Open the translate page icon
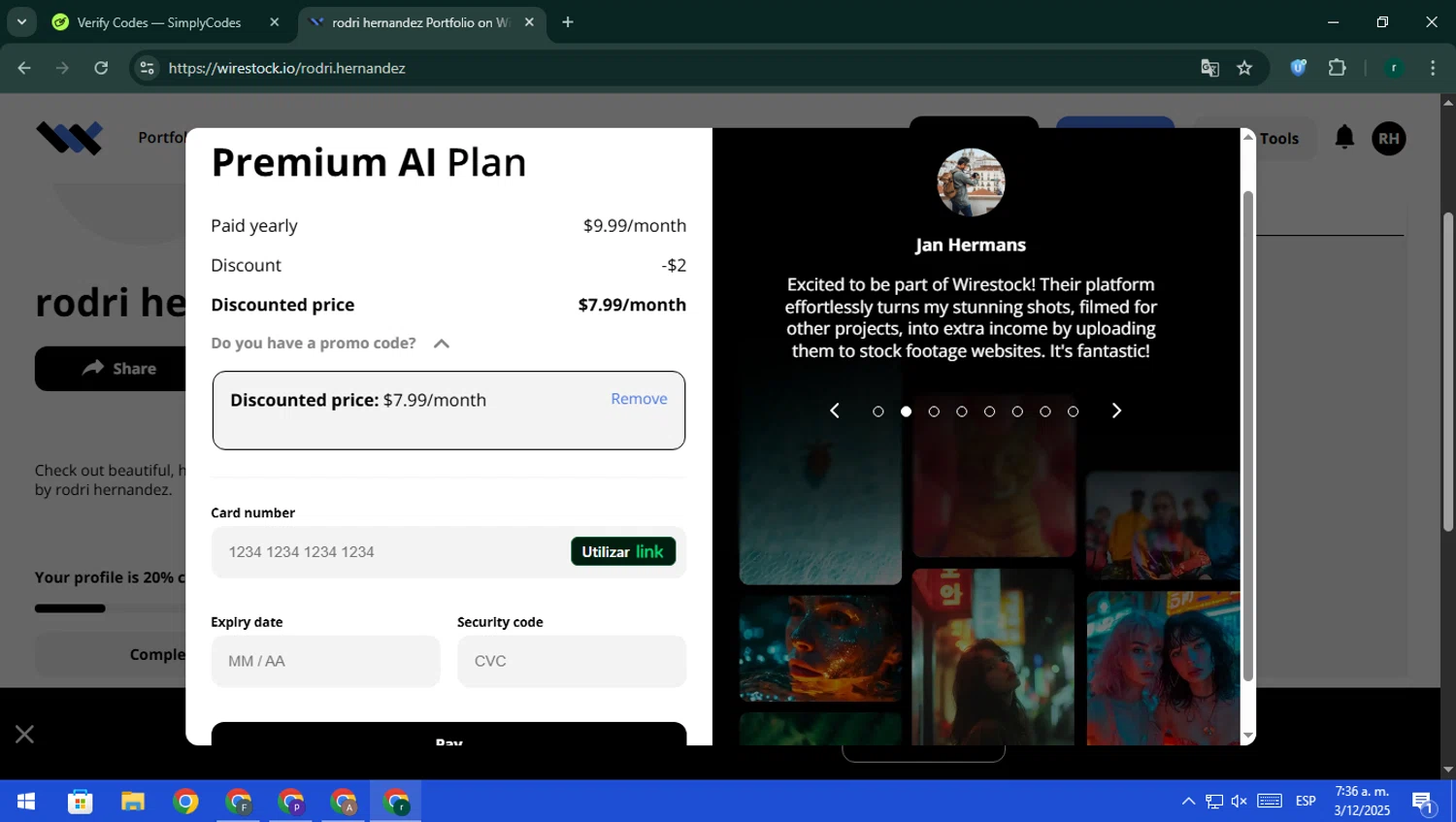 point(1209,68)
